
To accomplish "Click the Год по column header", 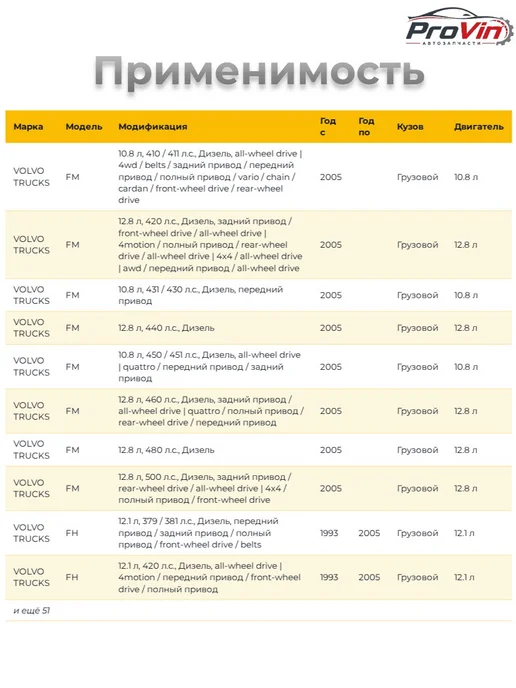I will point(366,126).
